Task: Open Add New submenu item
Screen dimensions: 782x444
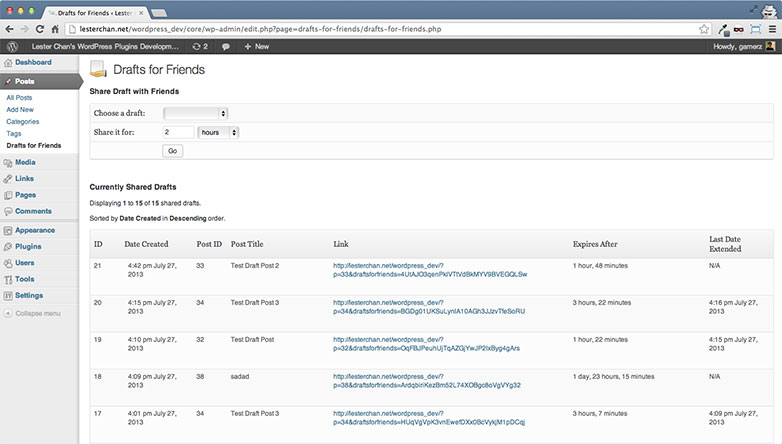Action: 20,110
